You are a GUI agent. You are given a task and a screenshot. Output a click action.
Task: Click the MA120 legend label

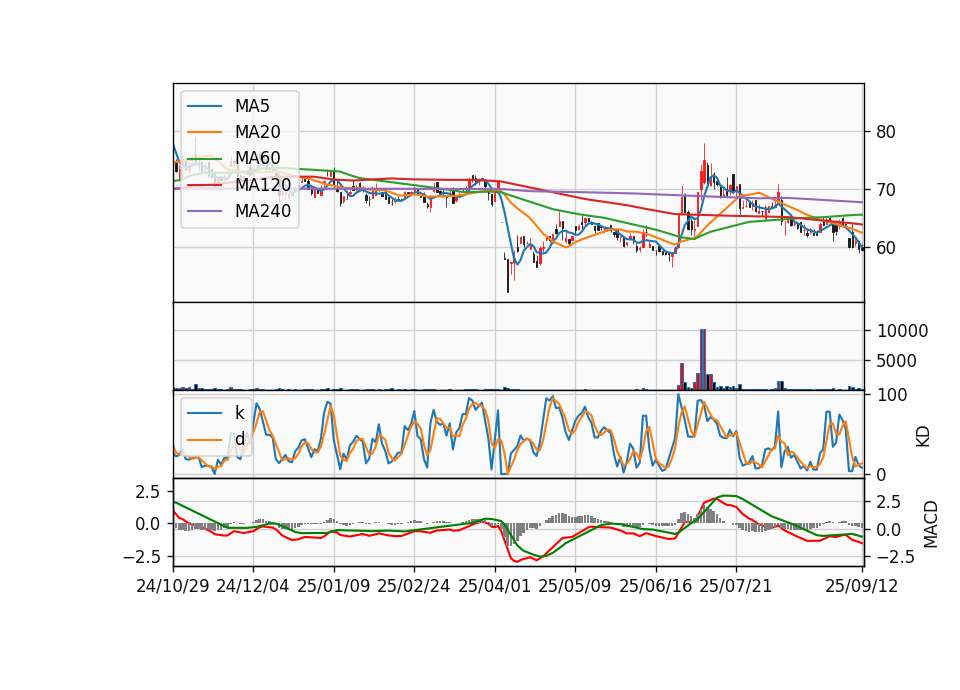pyautogui.click(x=263, y=185)
